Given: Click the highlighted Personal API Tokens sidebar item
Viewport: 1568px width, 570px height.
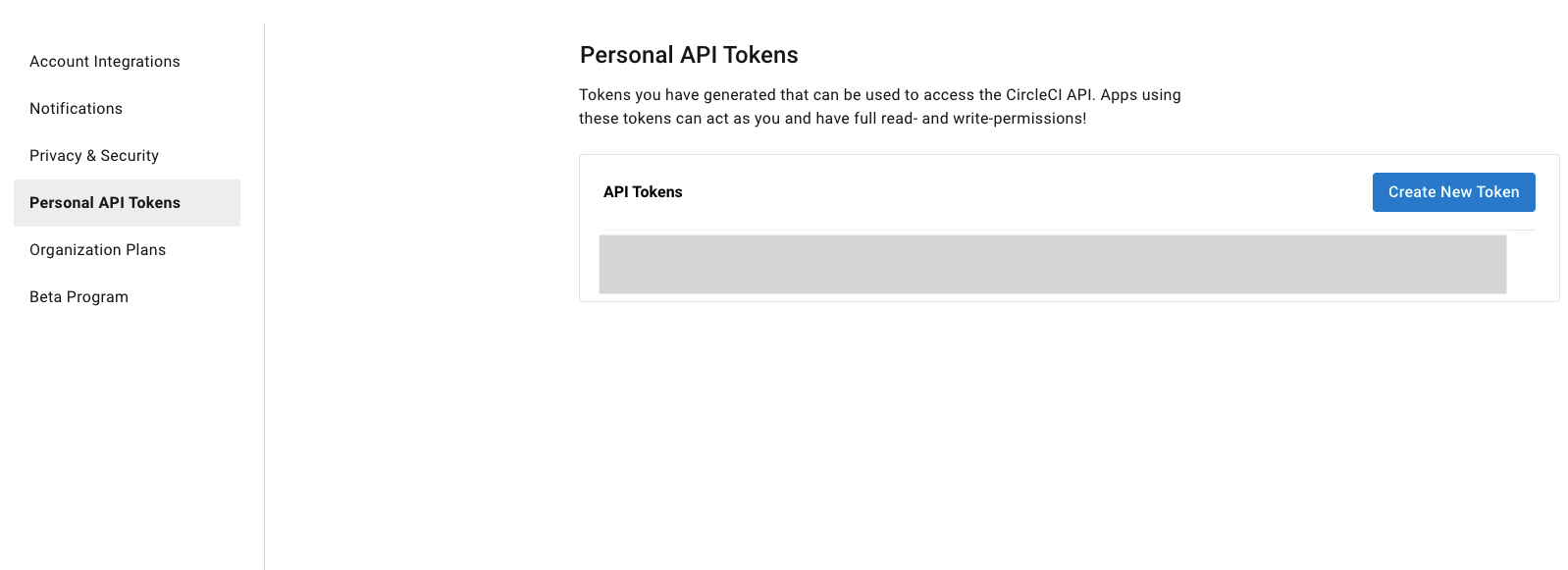Looking at the screenshot, I should pos(105,203).
